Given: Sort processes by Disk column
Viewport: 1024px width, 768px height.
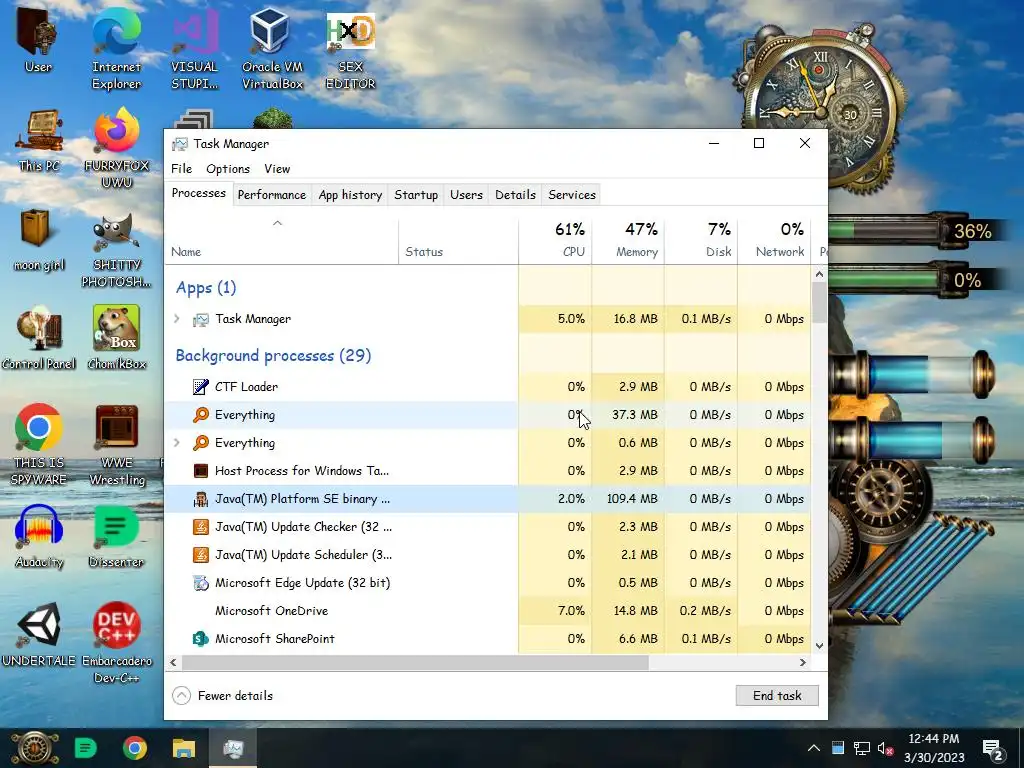Looking at the screenshot, I should (x=701, y=242).
